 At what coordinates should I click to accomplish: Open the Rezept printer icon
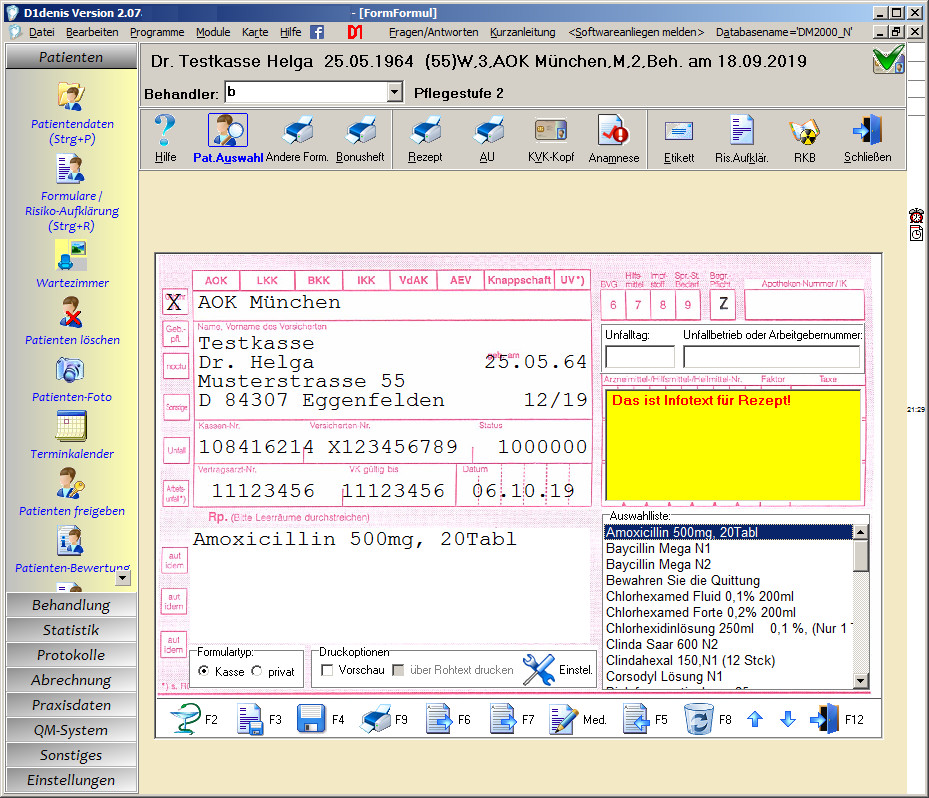pyautogui.click(x=425, y=130)
